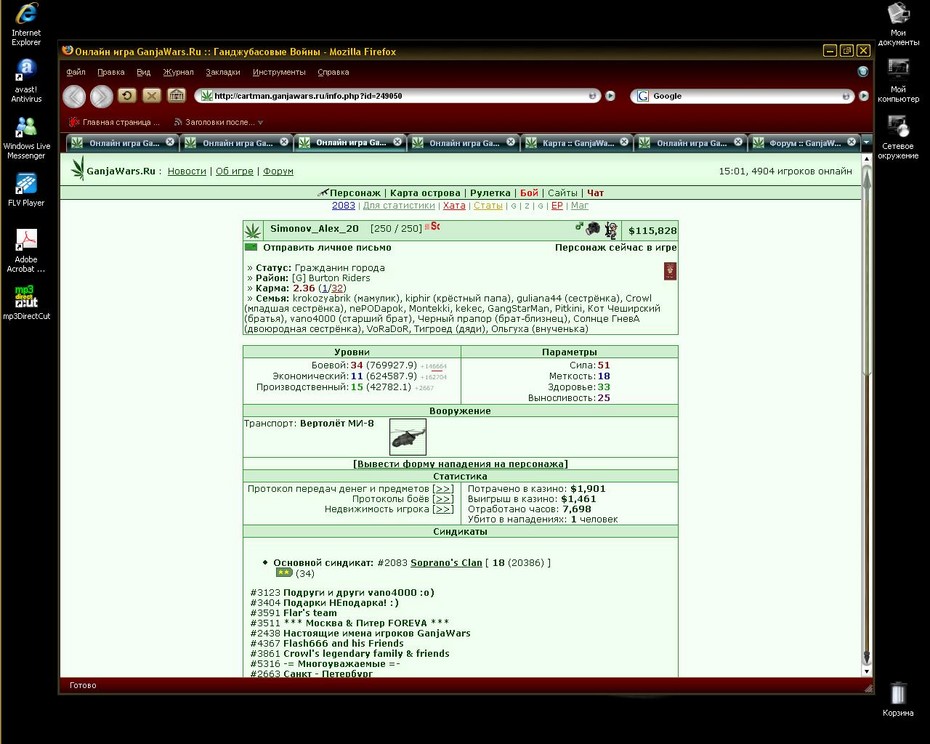Click the Маг link

point(579,205)
